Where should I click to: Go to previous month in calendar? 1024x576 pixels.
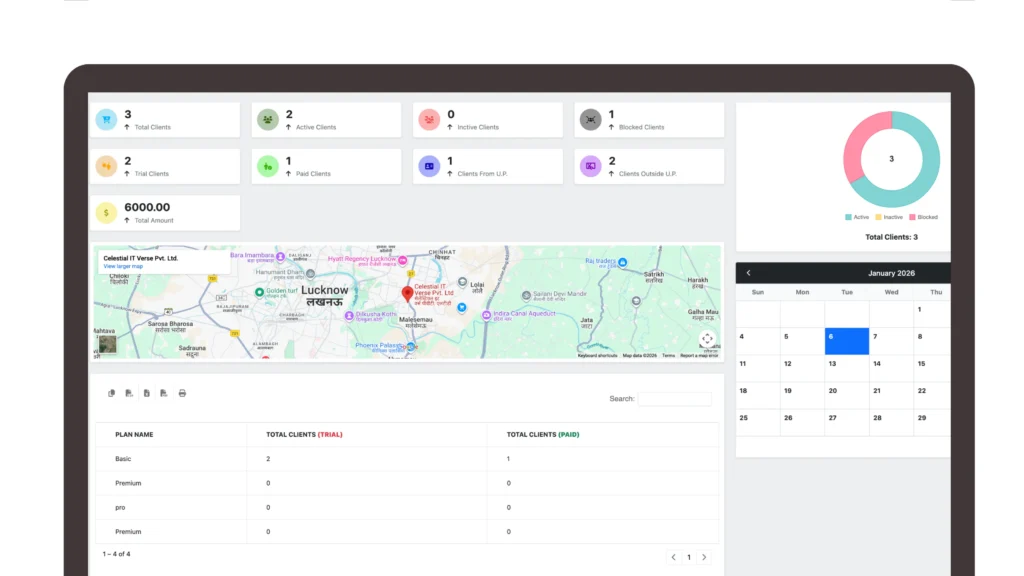(748, 273)
